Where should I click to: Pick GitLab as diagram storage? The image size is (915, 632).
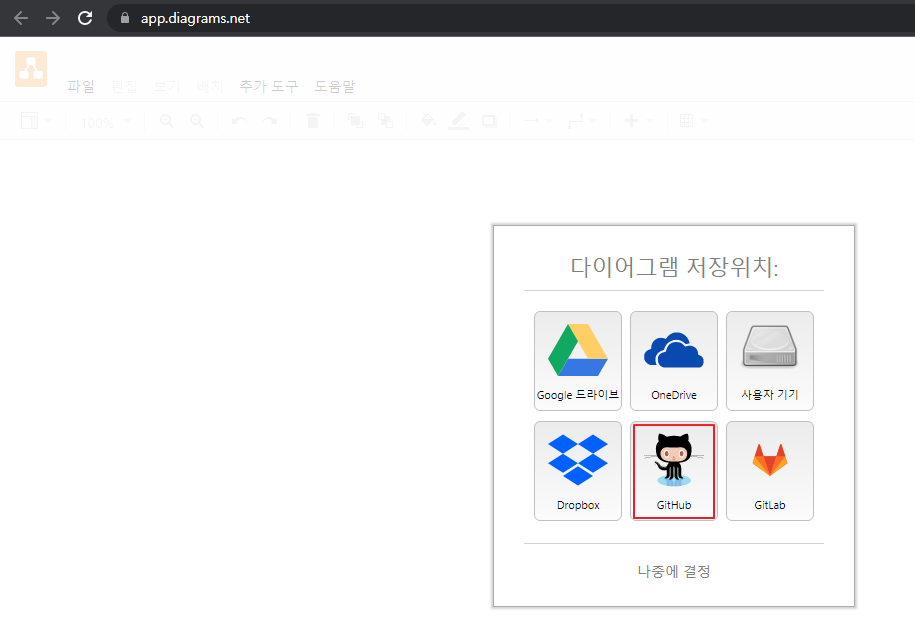coord(770,471)
